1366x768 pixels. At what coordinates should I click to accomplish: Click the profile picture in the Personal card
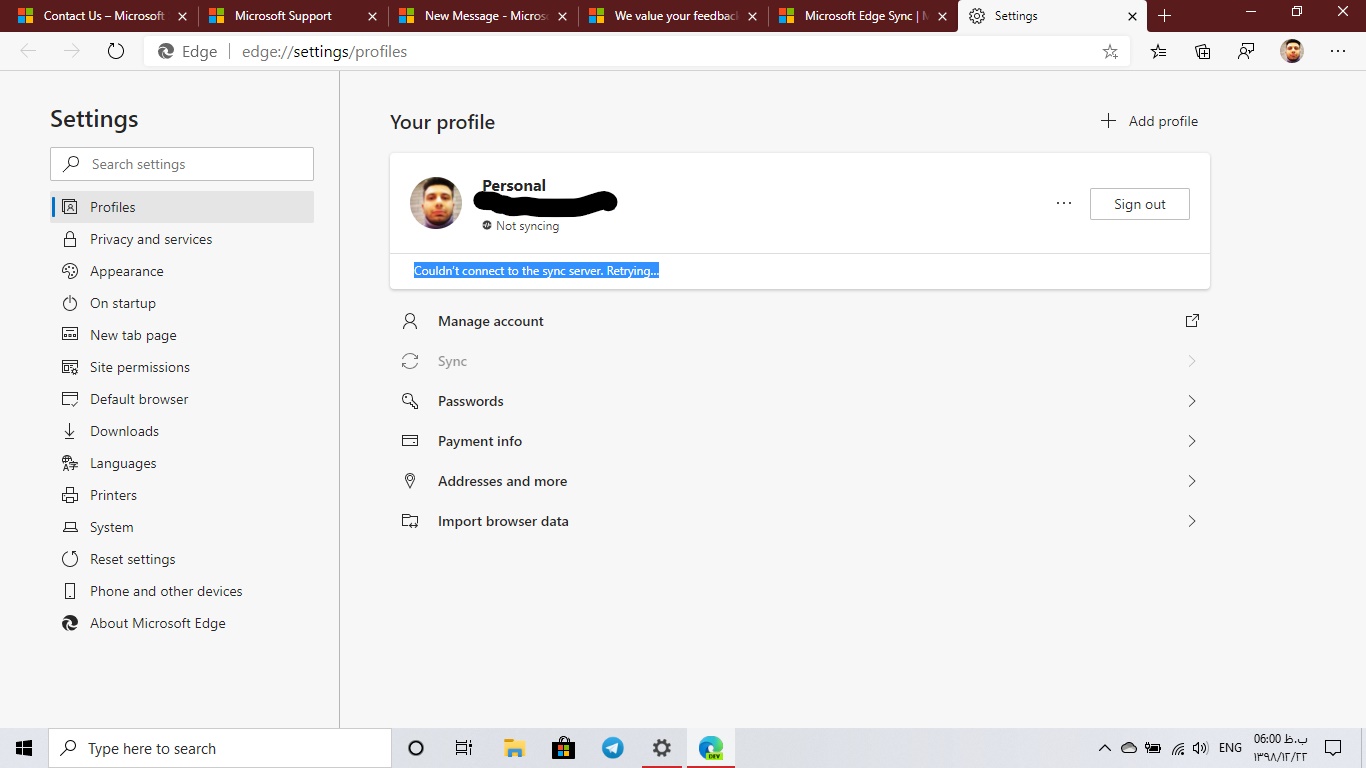click(436, 203)
